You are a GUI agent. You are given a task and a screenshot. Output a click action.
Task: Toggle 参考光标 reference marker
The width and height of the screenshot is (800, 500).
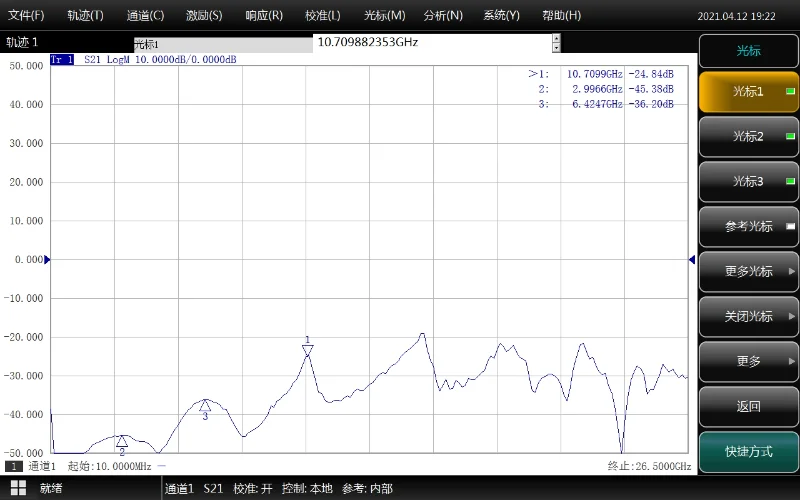tap(748, 227)
